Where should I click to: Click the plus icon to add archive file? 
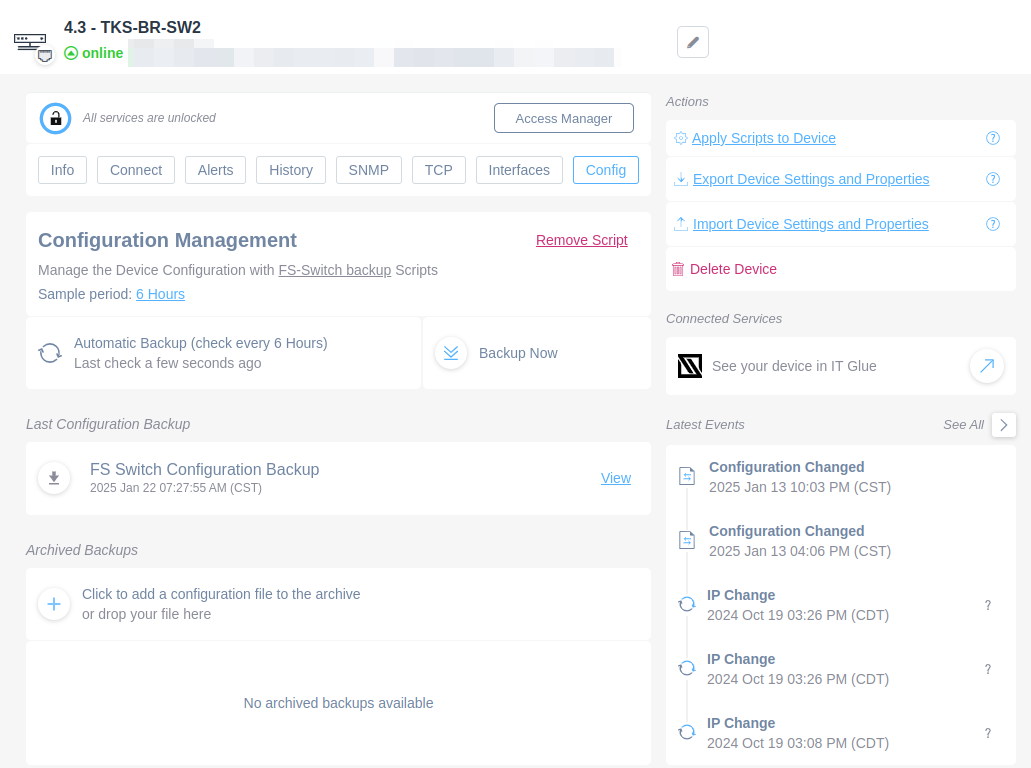pyautogui.click(x=54, y=604)
